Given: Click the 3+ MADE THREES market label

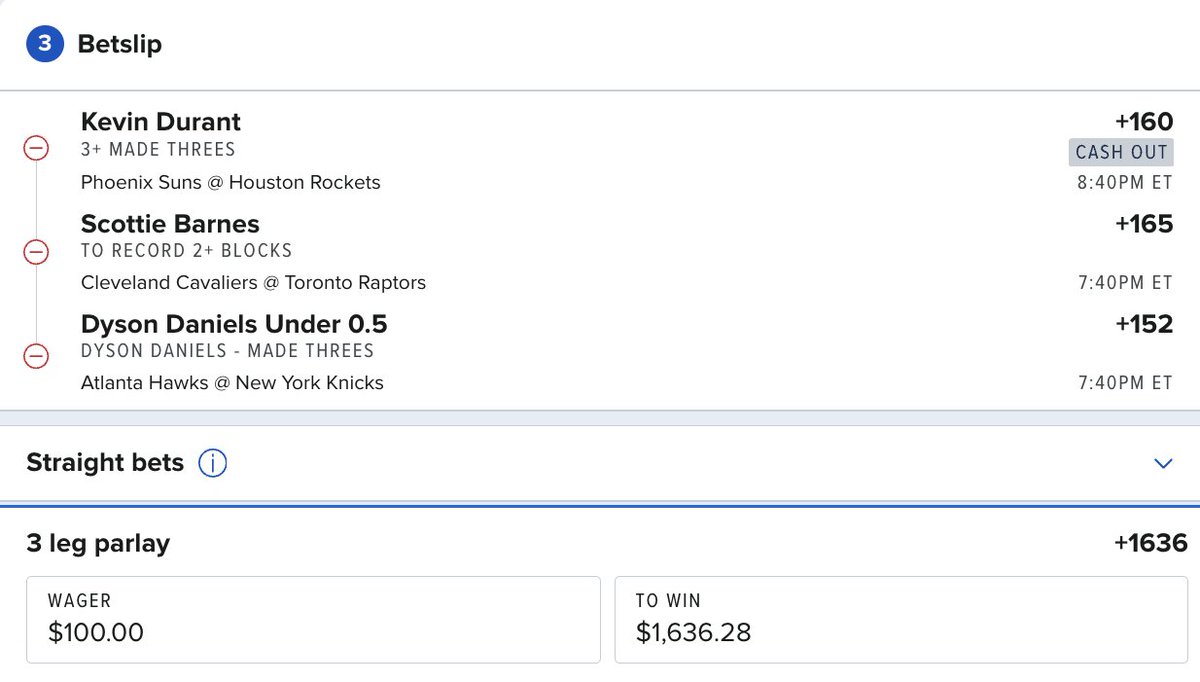Looking at the screenshot, I should (x=158, y=150).
